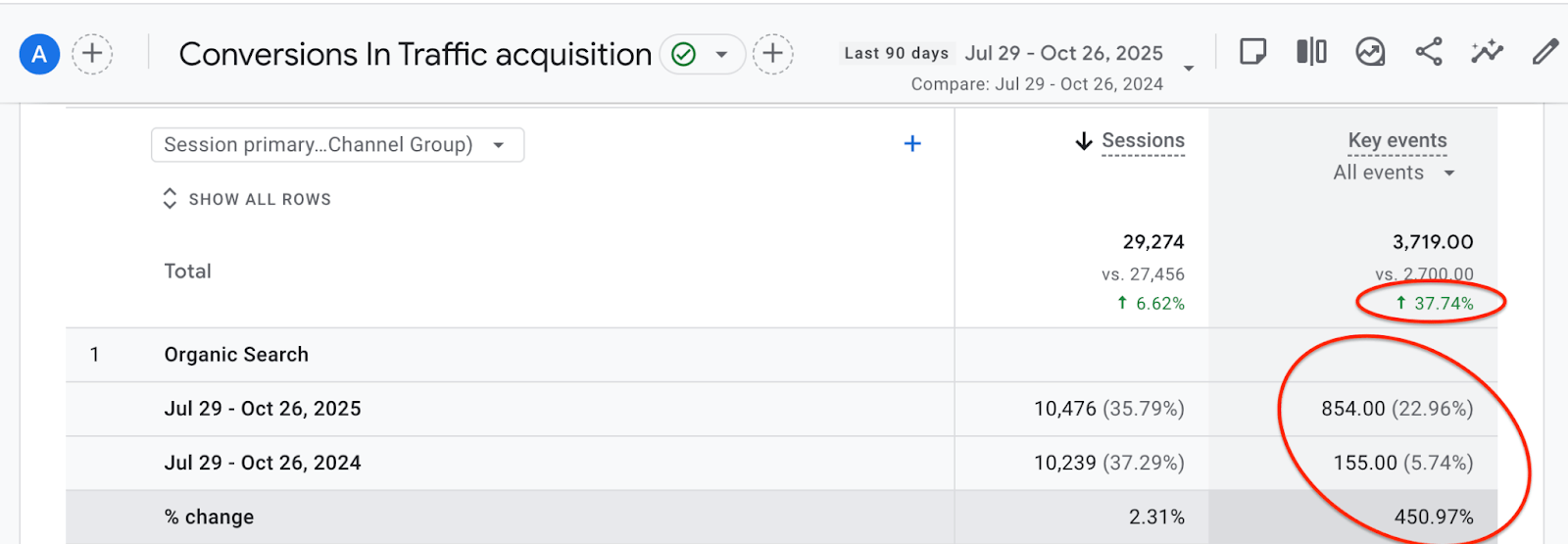Screen dimensions: 1568x544
Task: Add a comparison with the plus beside avatar
Action: pos(92,54)
